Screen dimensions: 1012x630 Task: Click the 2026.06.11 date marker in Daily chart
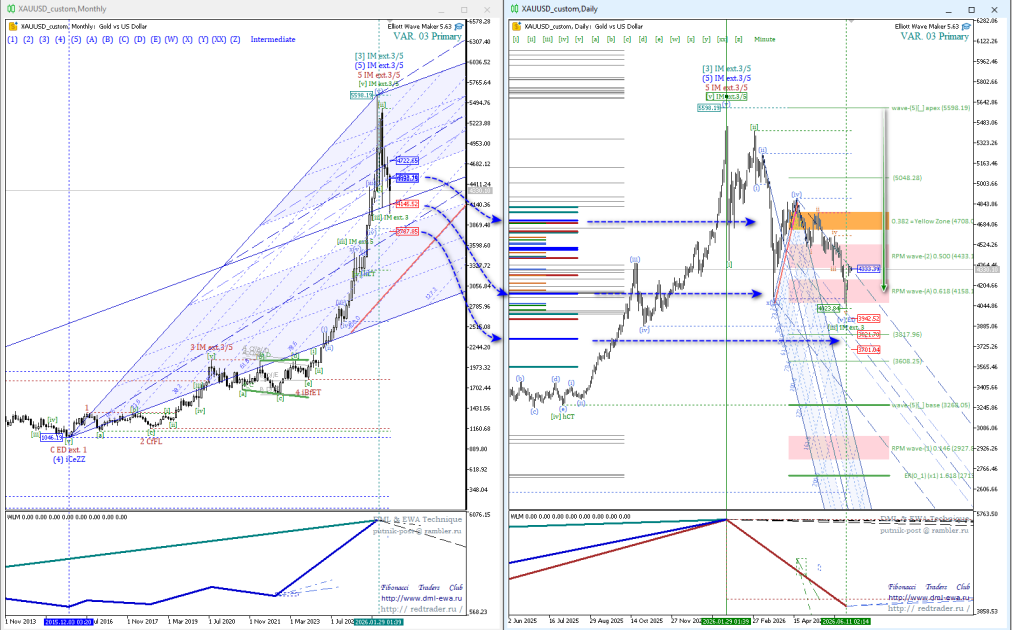(845, 622)
